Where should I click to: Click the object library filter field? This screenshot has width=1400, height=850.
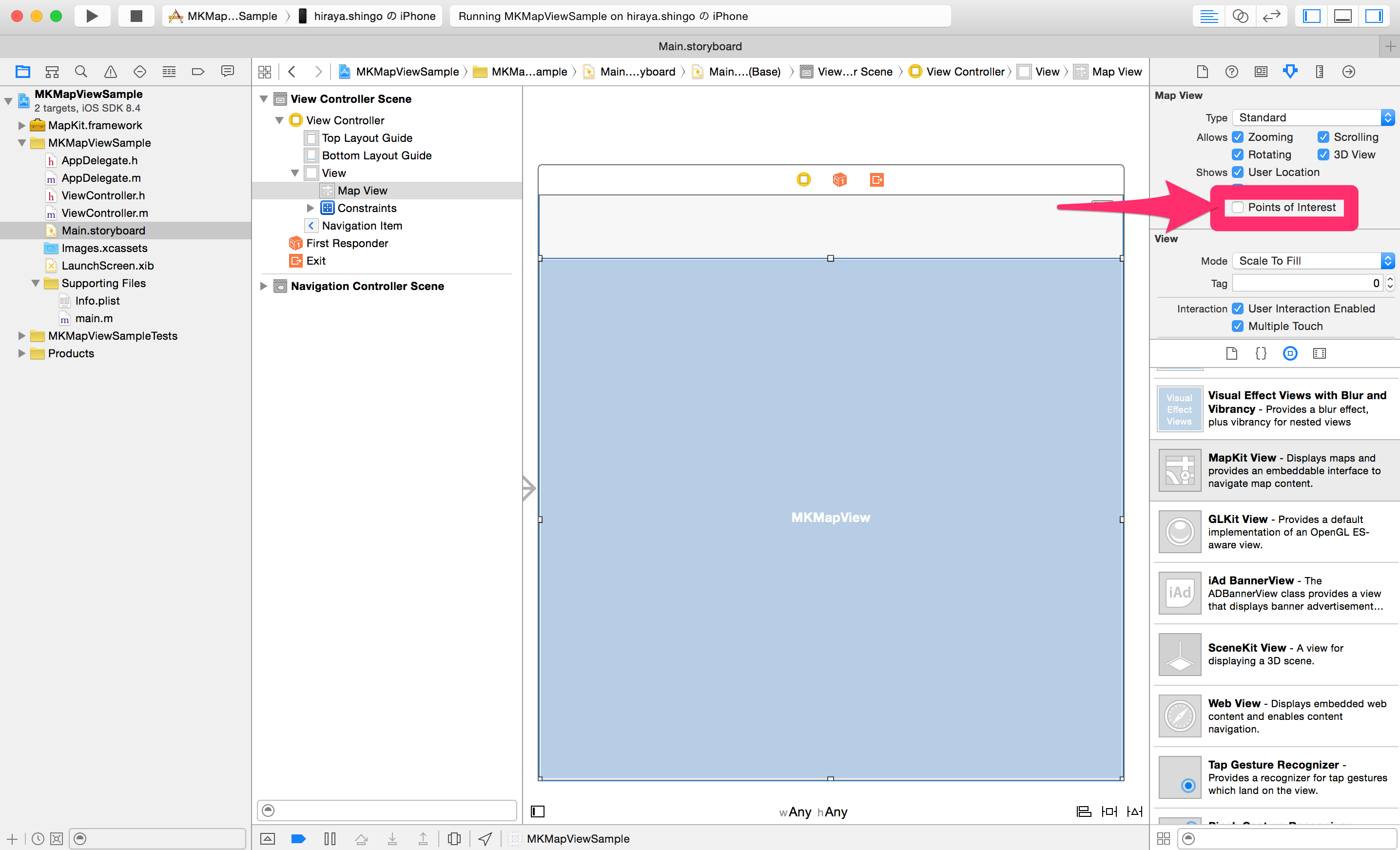click(1288, 839)
